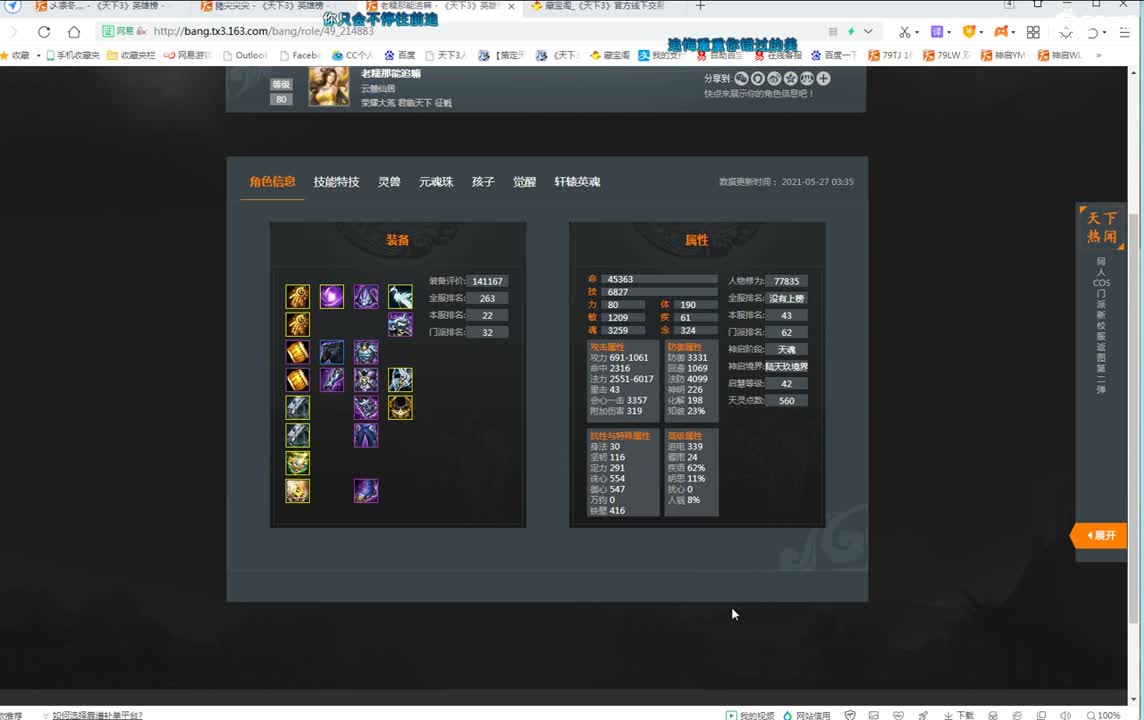The height and width of the screenshot is (720, 1144).
Task: Select equipment score value 141167
Action: 487,281
